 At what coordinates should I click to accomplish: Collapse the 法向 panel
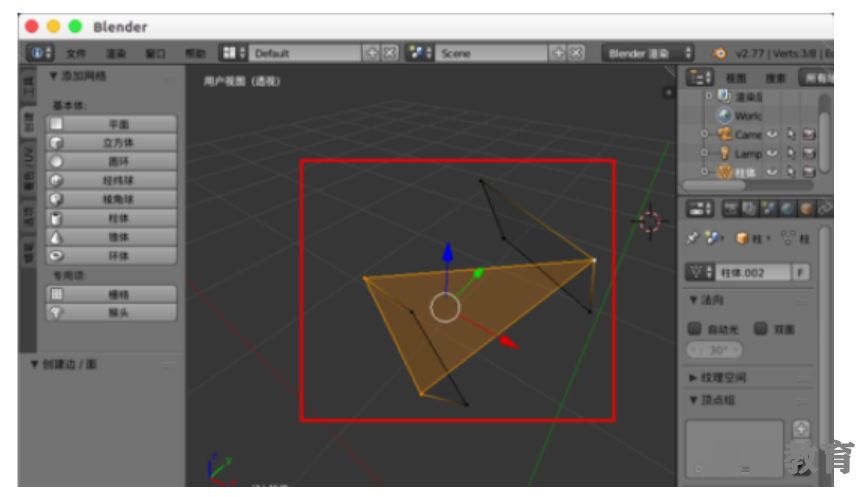click(x=694, y=300)
